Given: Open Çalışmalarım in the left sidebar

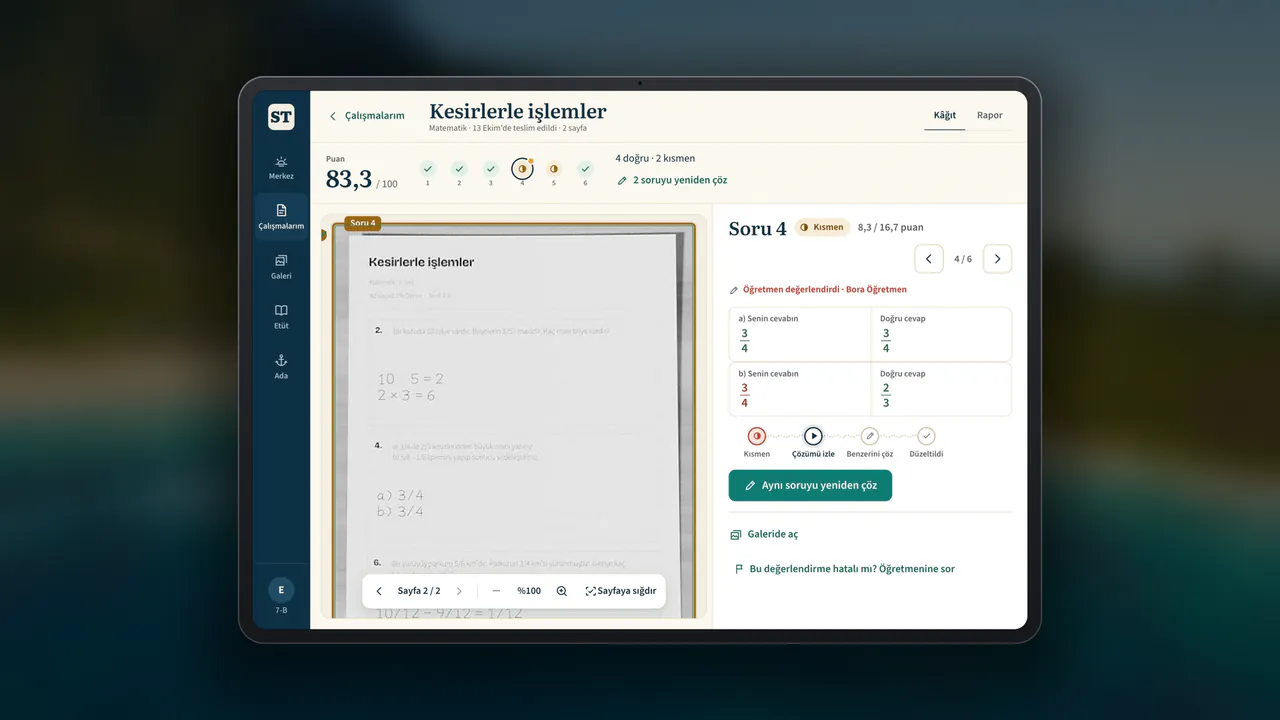Looking at the screenshot, I should tap(281, 217).
